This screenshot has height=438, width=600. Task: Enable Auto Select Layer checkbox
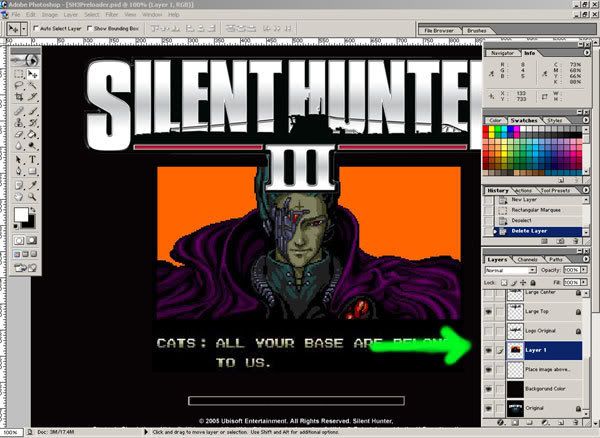(36, 30)
